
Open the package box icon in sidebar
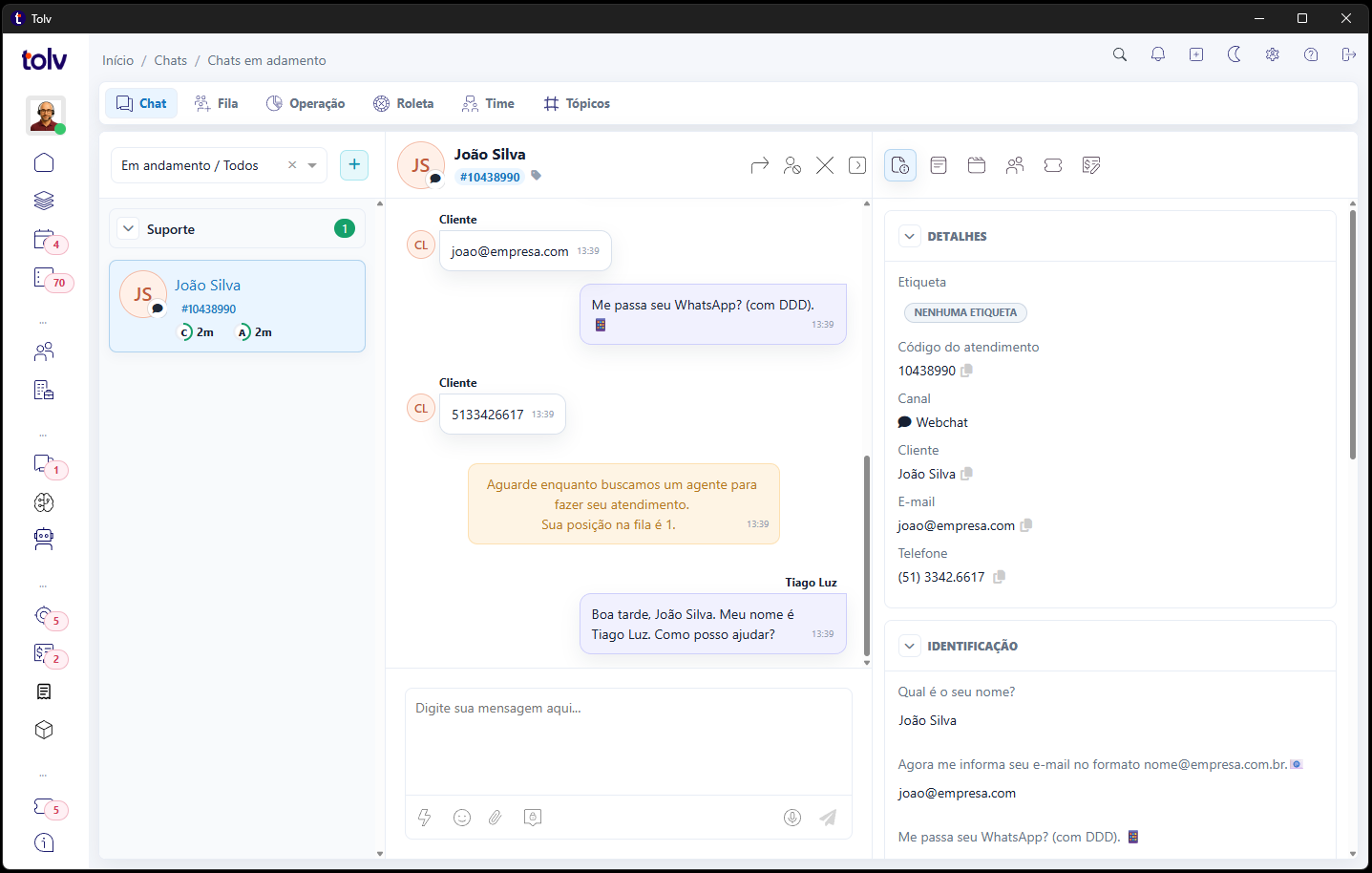44,730
